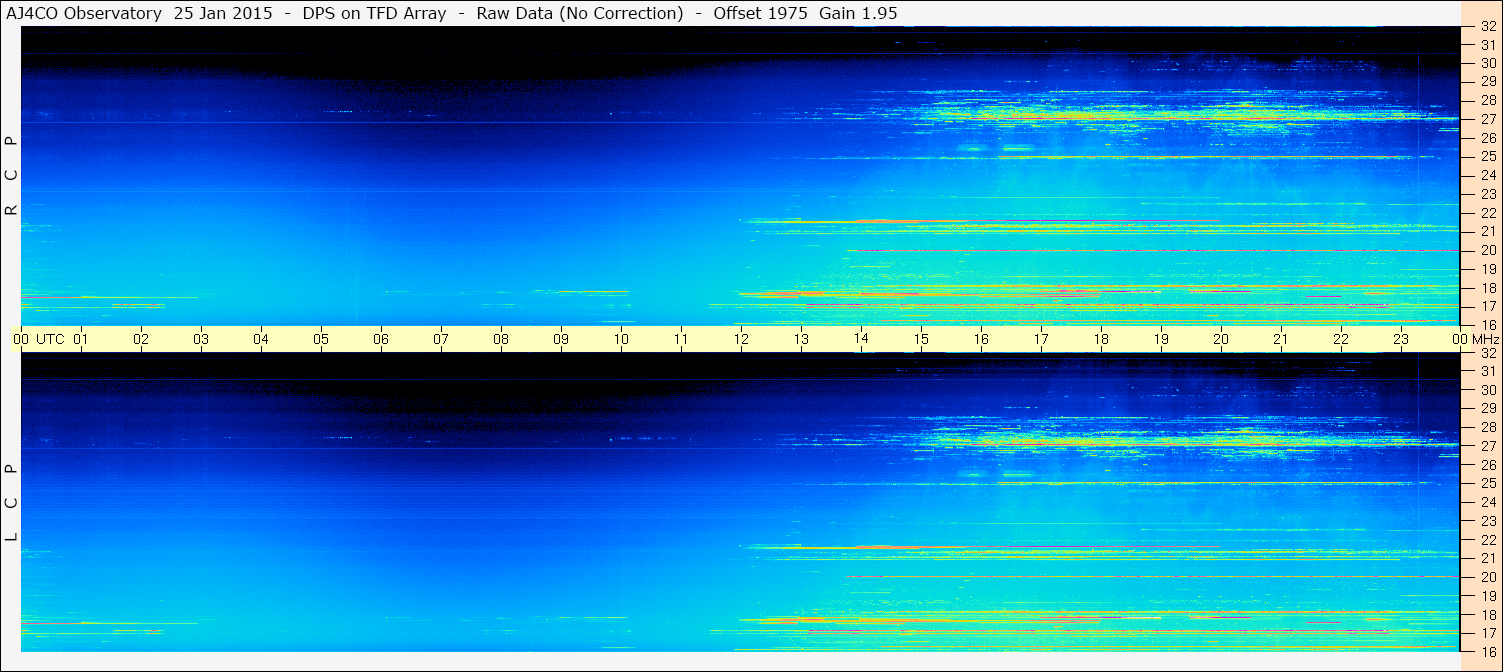Select hour 21 on the UTC time axis
The height and width of the screenshot is (672, 1503).
[x=1281, y=339]
